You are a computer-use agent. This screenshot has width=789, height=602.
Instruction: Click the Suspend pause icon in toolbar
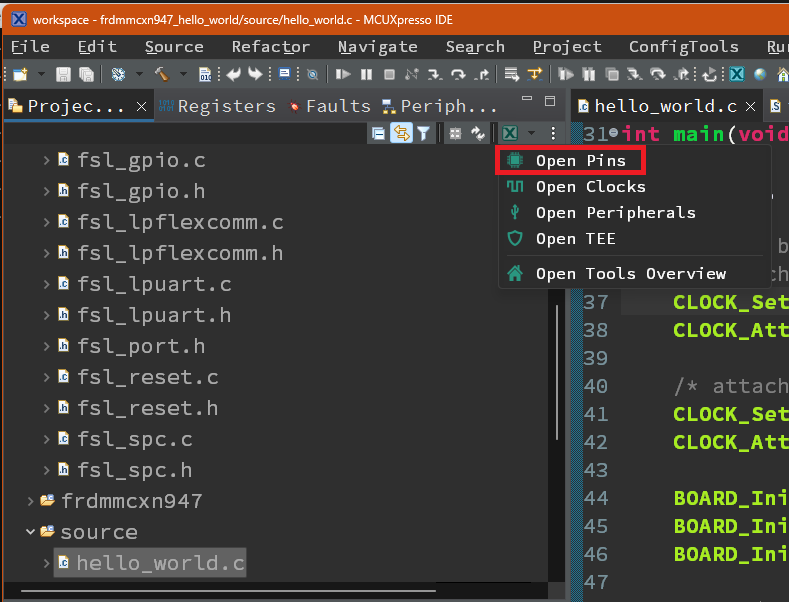coord(366,74)
